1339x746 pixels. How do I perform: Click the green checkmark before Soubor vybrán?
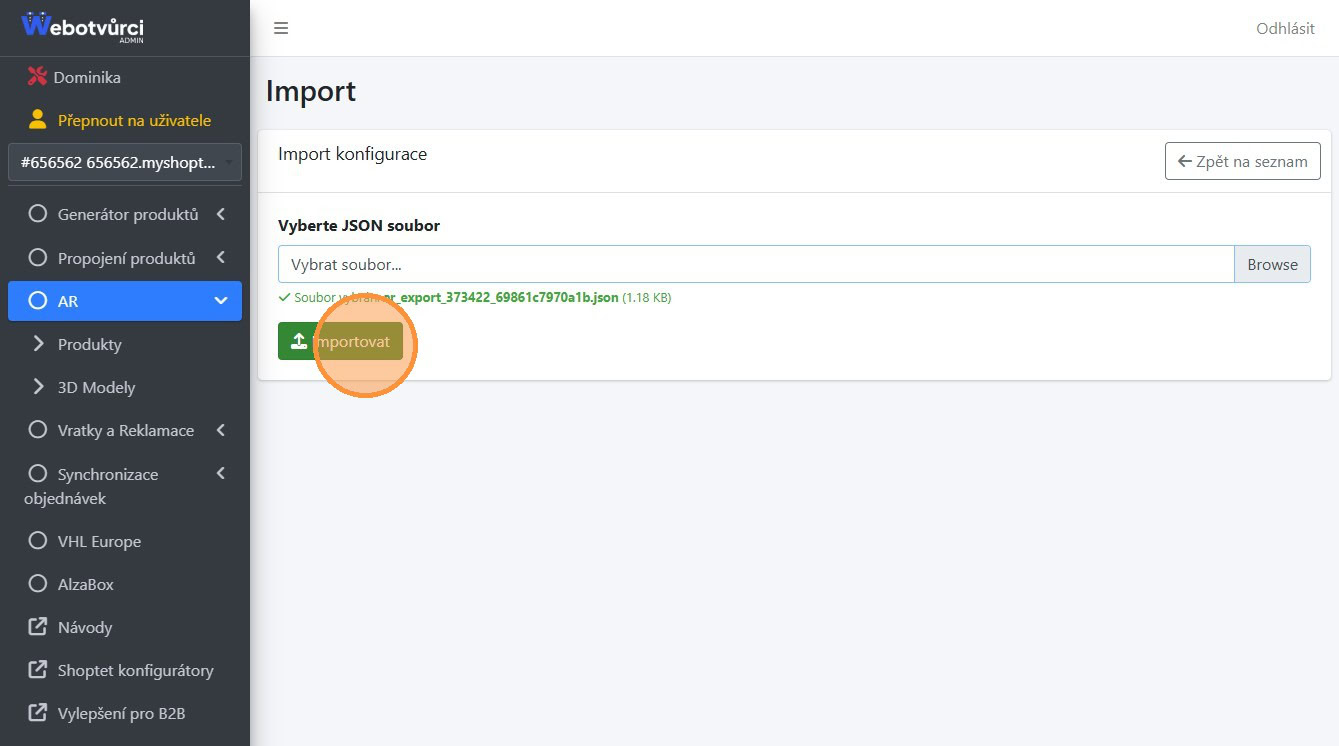284,297
